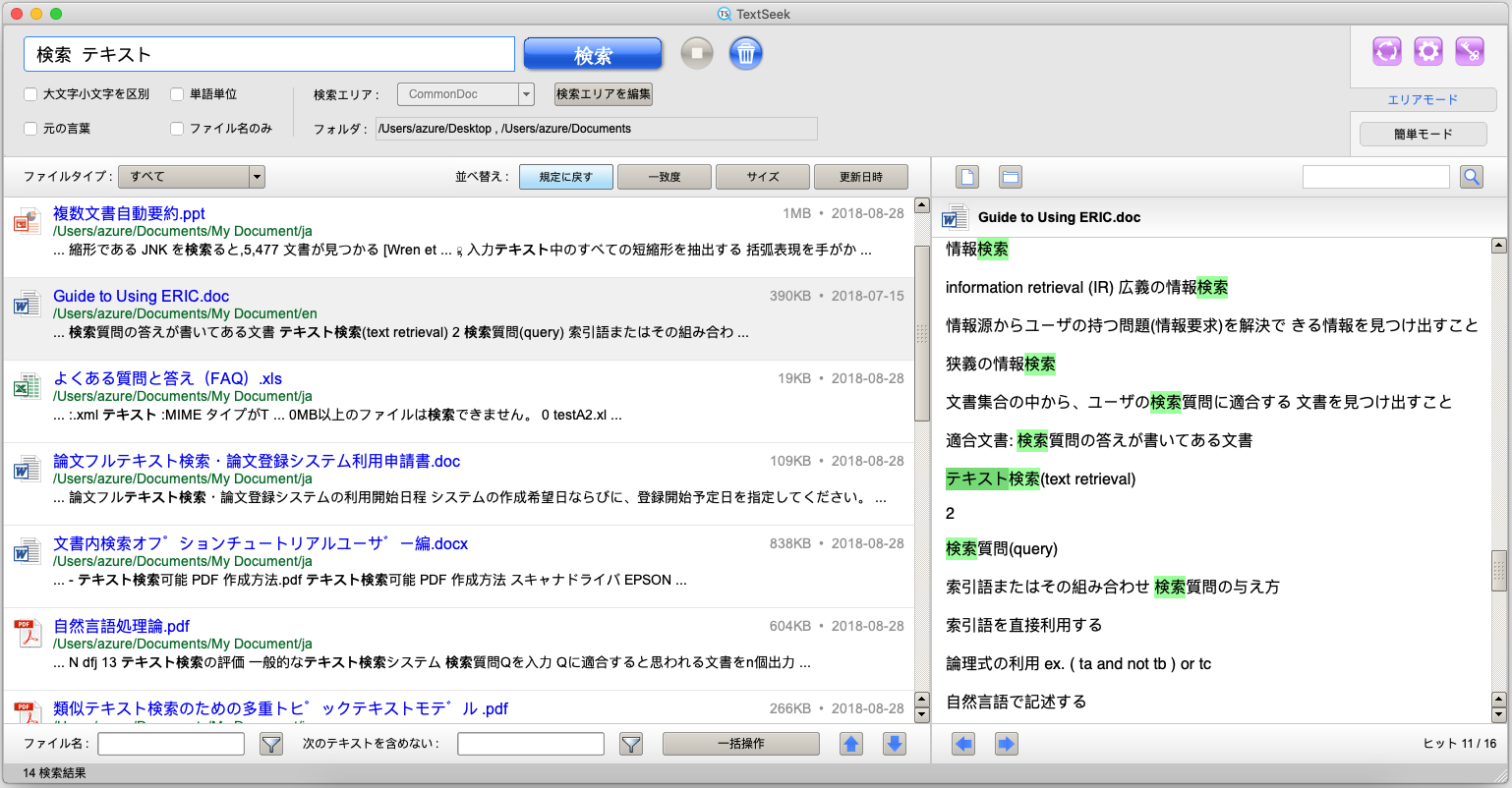
Task: Click the open containing folder icon
Action: (1010, 177)
